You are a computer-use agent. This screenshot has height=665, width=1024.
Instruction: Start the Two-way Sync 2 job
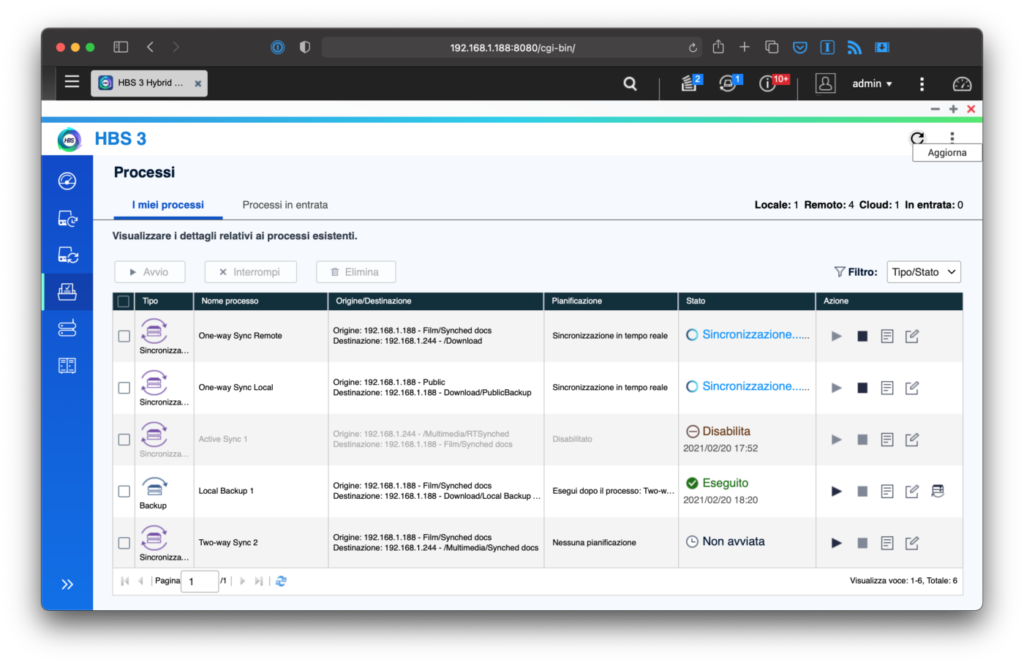[x=837, y=543]
